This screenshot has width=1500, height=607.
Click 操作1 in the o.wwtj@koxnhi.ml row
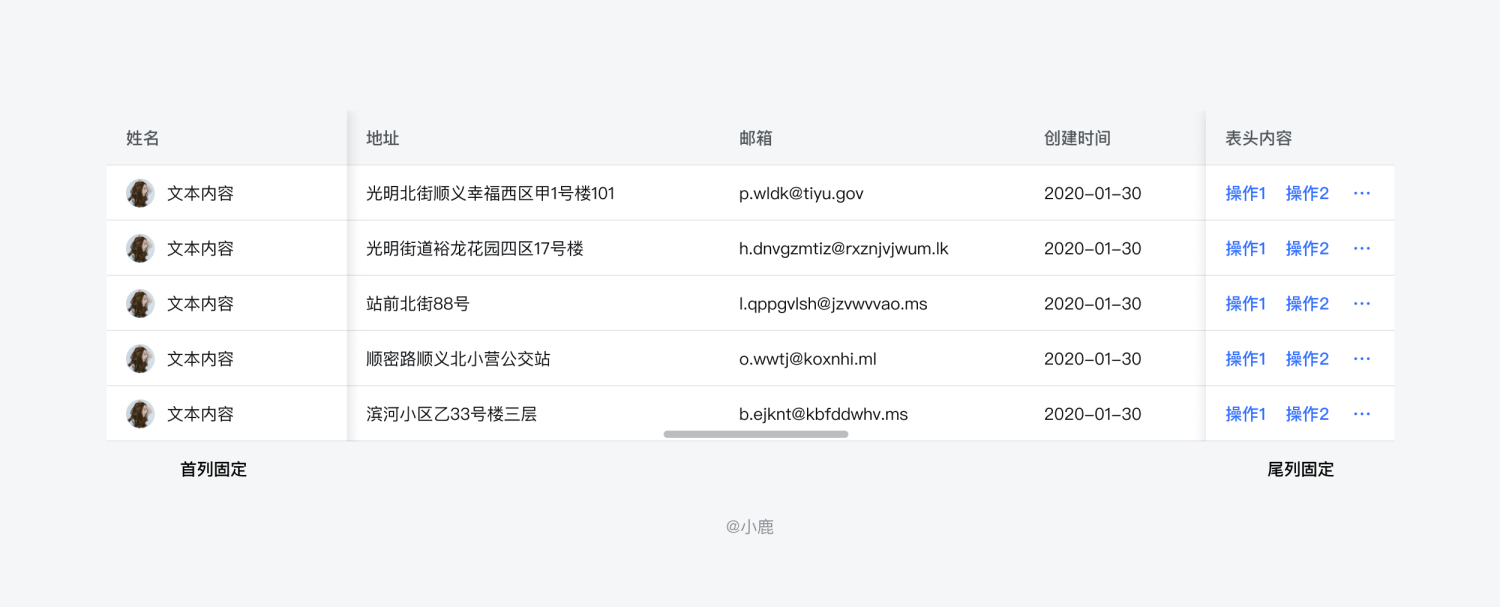(1246, 358)
